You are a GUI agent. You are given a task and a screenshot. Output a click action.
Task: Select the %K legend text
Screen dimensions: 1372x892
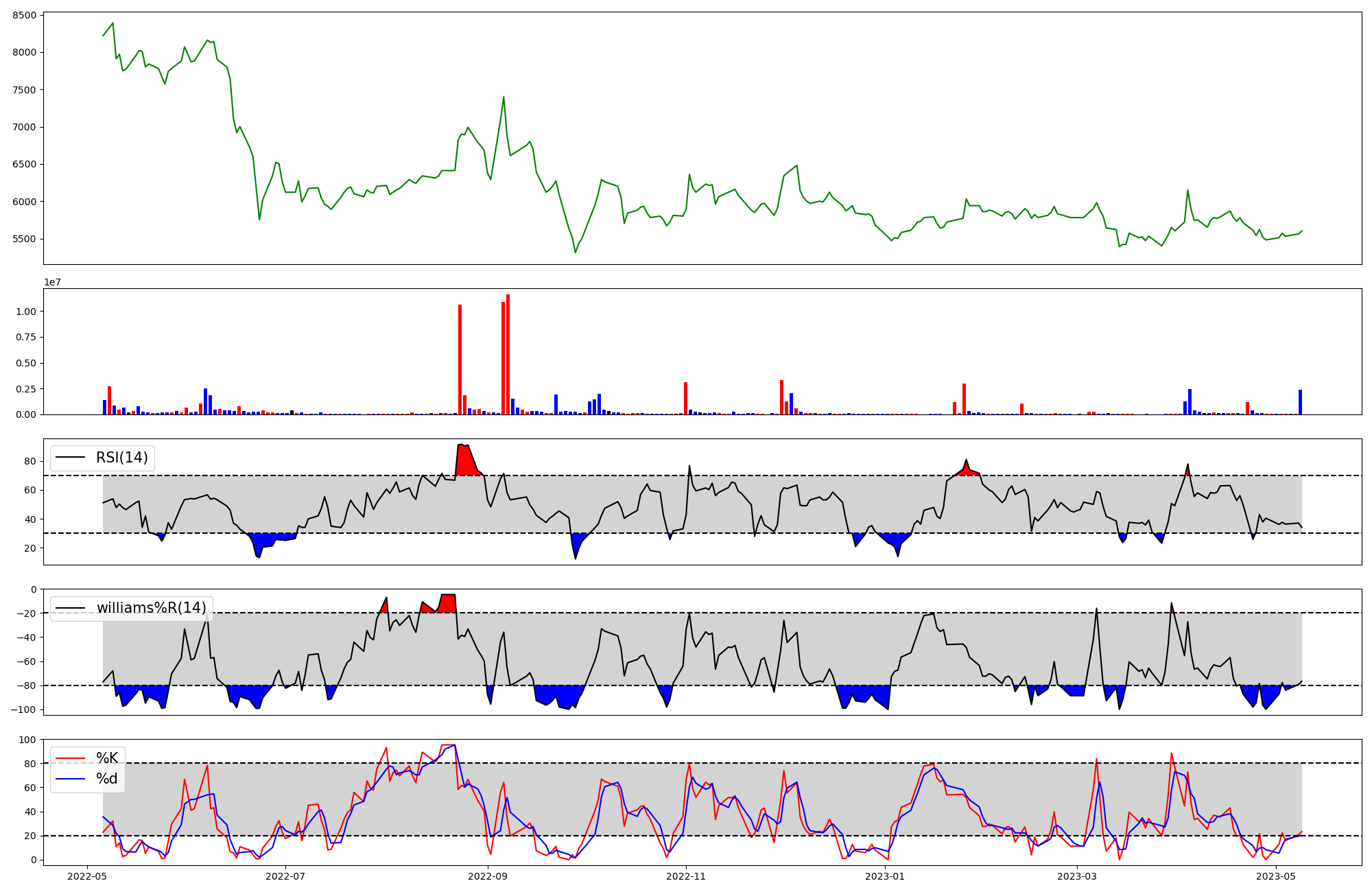(107, 758)
